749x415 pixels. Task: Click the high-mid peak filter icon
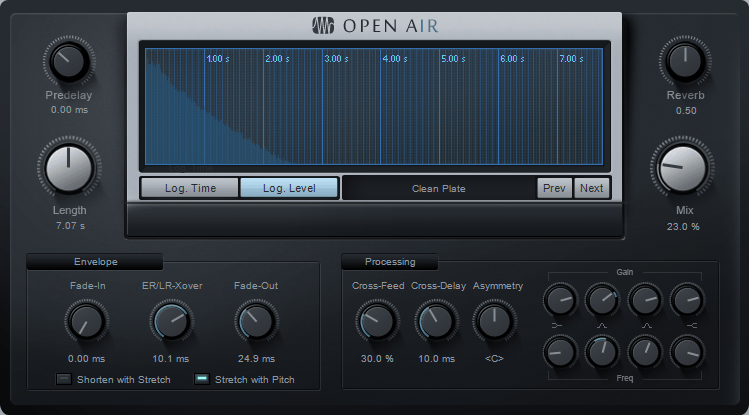point(646,326)
